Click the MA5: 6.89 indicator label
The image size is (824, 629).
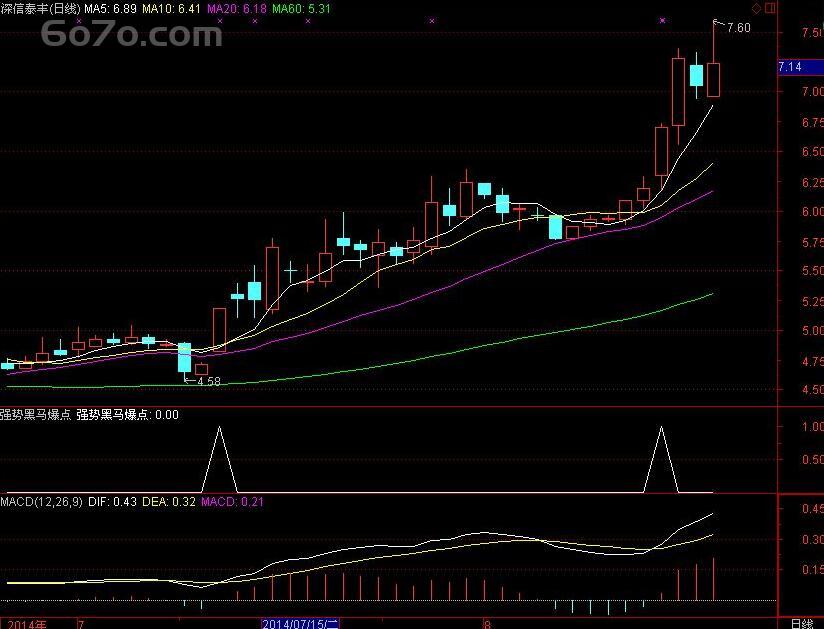coord(110,8)
